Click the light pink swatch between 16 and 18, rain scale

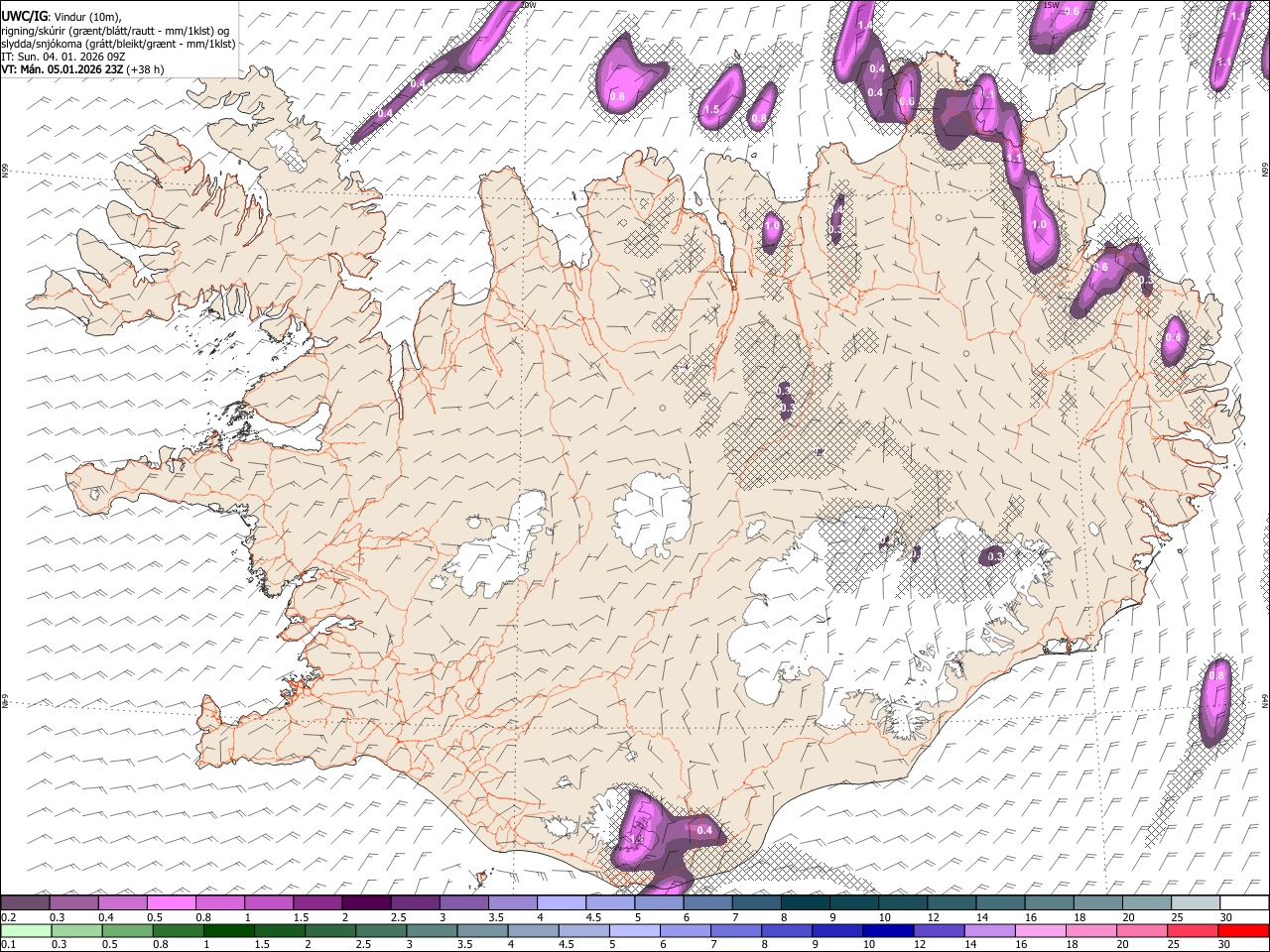pos(1041,930)
